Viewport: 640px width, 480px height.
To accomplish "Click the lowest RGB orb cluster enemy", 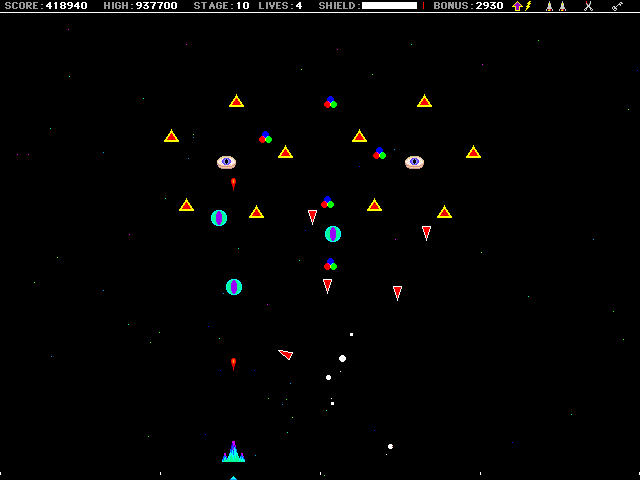I will point(330,264).
